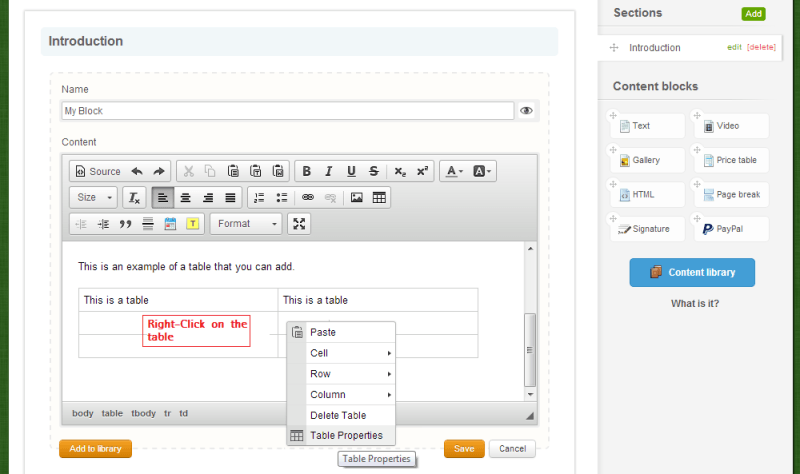Image resolution: width=800 pixels, height=474 pixels.
Task: Insert an image via toolbar icon
Action: pos(357,197)
